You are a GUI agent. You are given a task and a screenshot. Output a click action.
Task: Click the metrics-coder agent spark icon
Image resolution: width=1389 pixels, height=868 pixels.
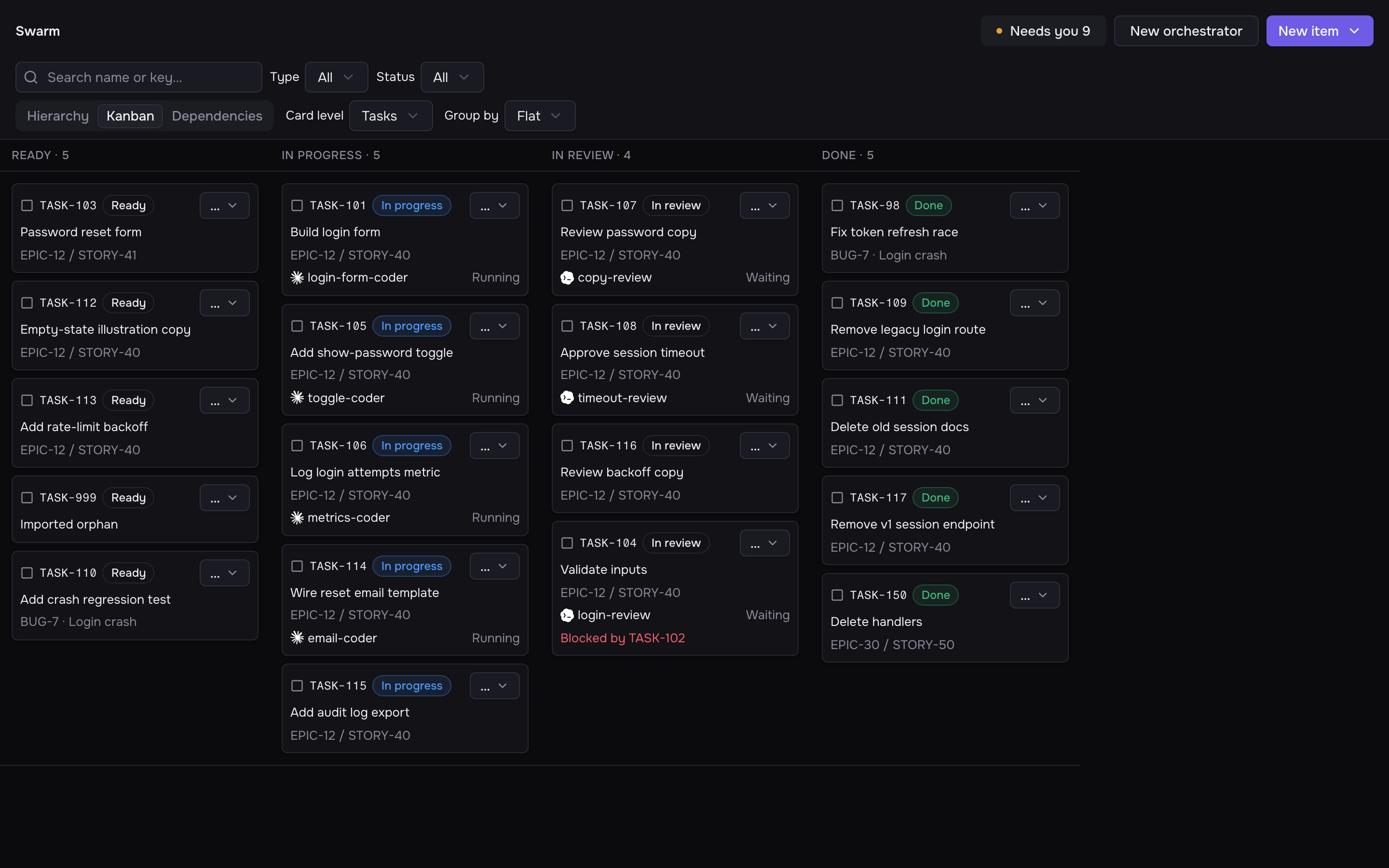click(x=297, y=518)
